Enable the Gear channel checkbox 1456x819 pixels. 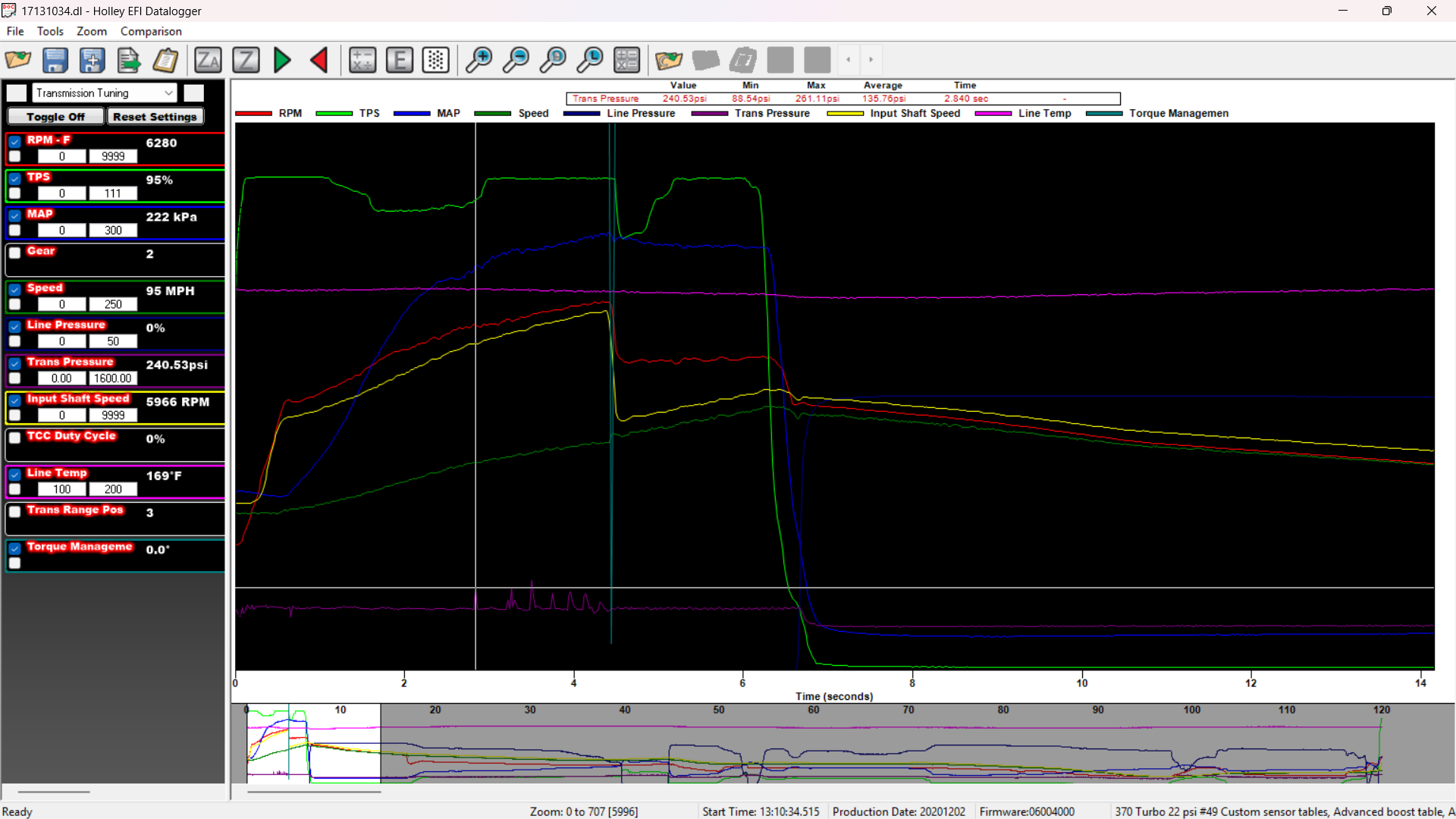coord(14,253)
